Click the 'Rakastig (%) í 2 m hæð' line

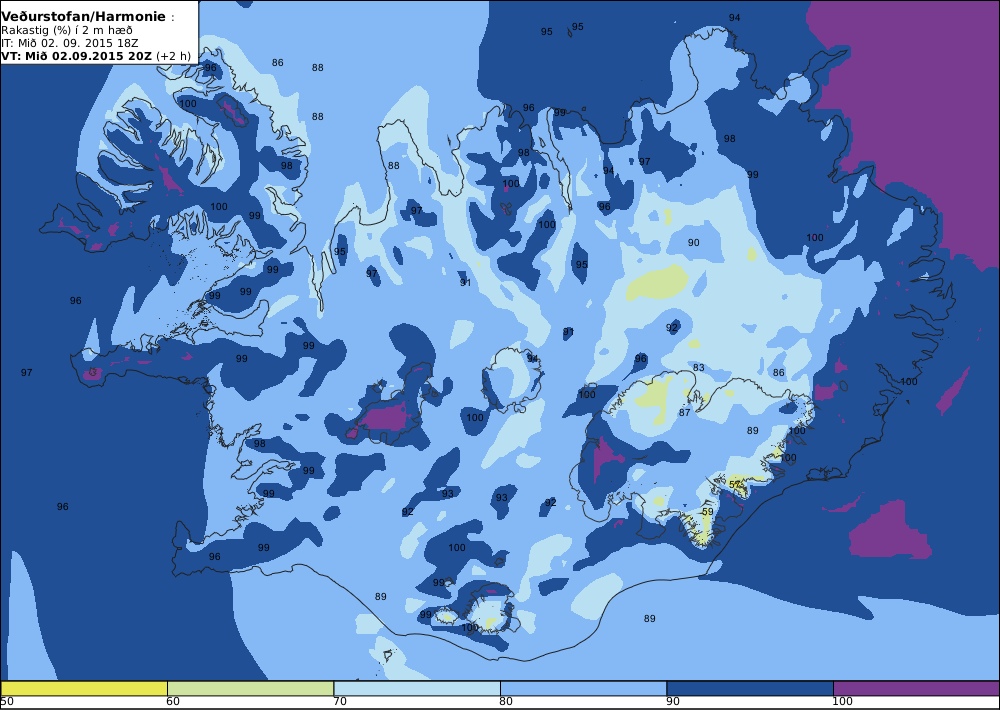(x=67, y=30)
